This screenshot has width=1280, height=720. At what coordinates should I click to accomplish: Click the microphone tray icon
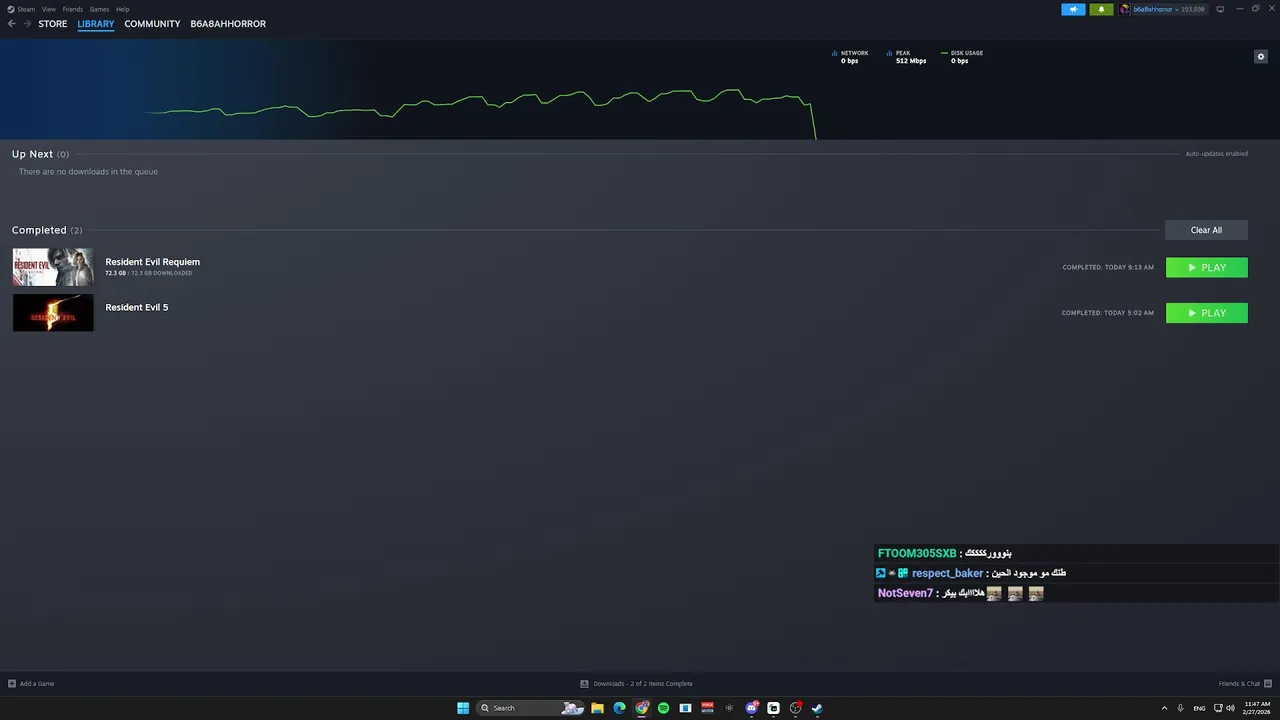pos(1181,708)
